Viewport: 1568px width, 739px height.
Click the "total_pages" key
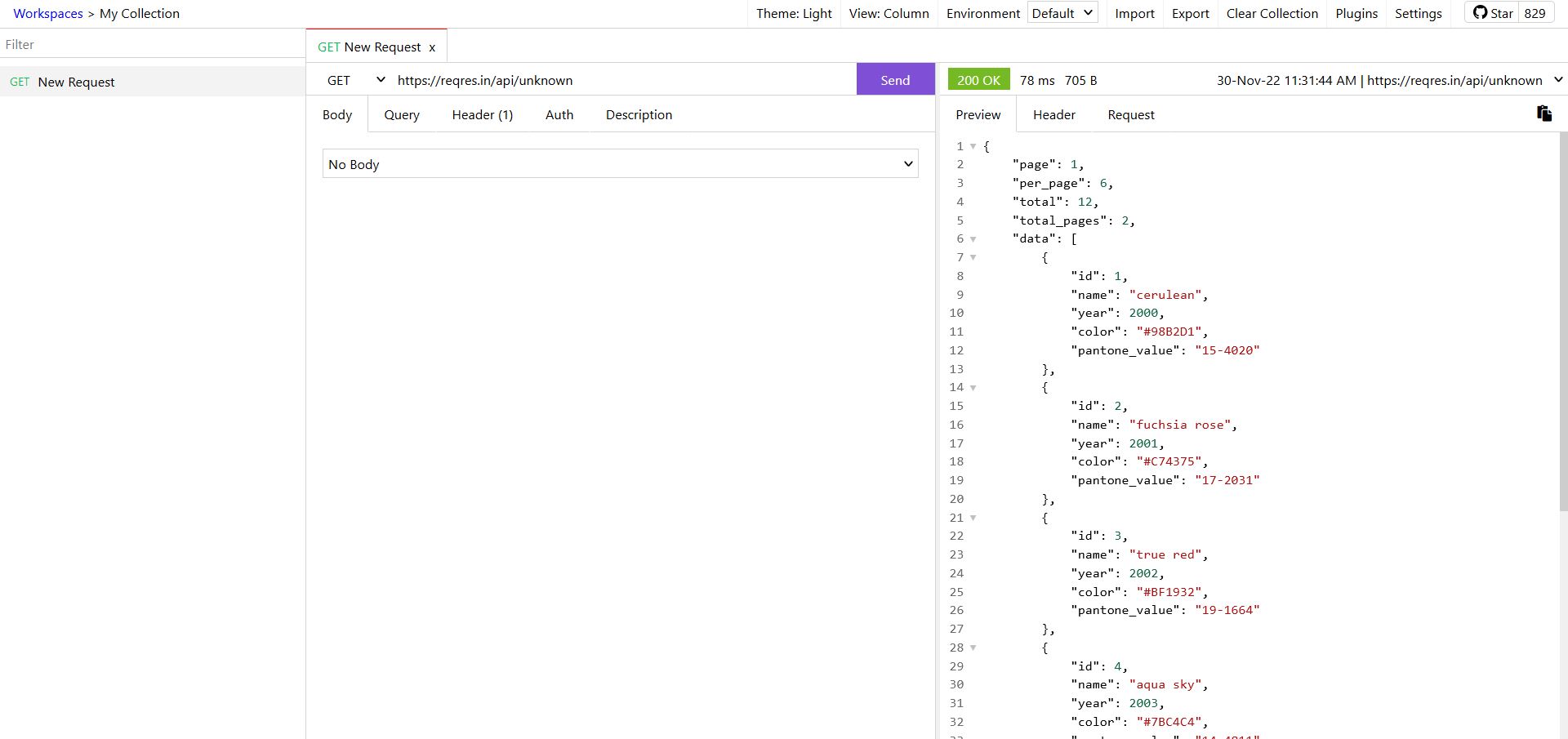pos(1060,220)
